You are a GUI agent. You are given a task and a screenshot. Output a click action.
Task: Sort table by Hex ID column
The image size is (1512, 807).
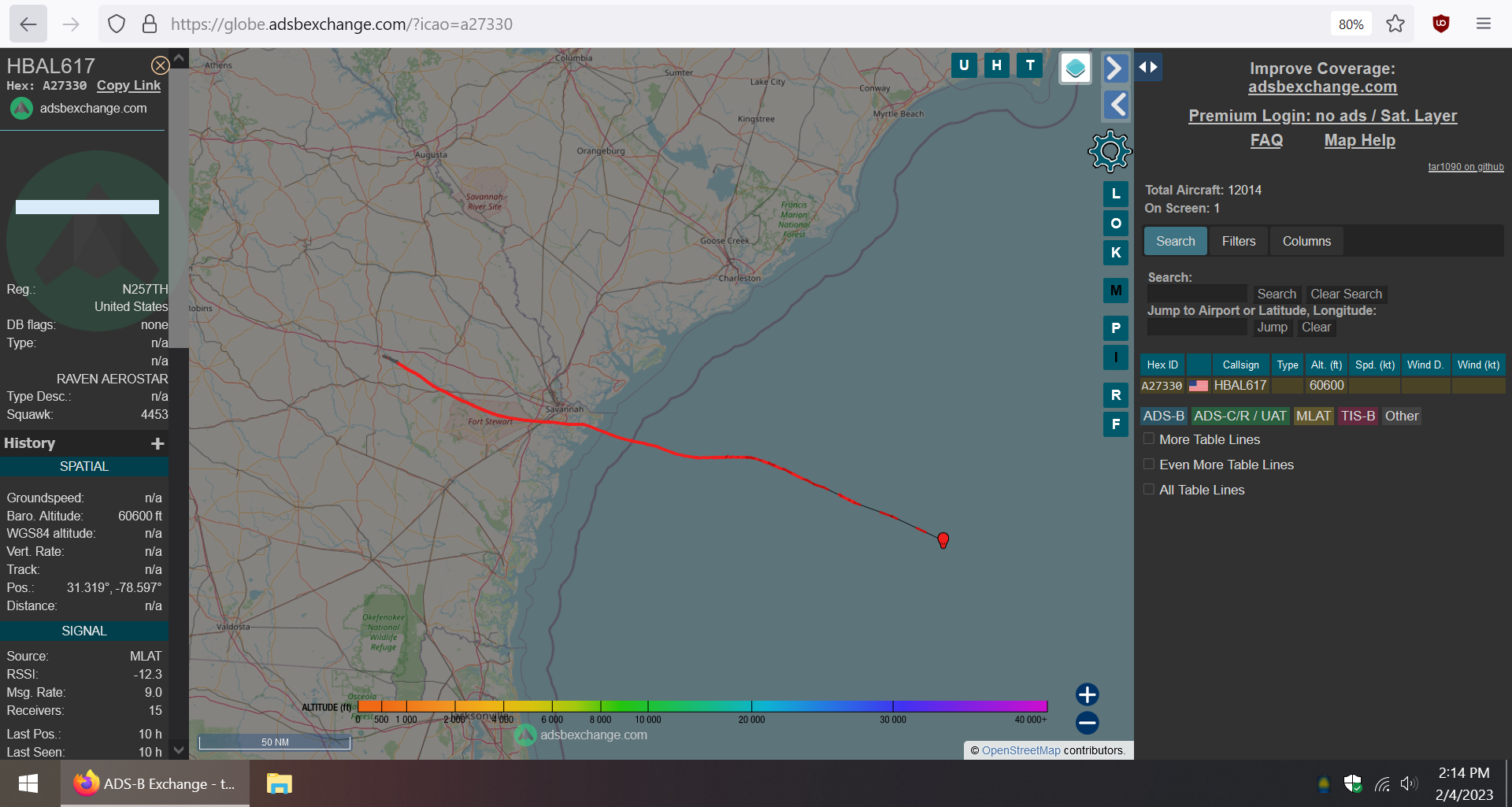click(1162, 365)
